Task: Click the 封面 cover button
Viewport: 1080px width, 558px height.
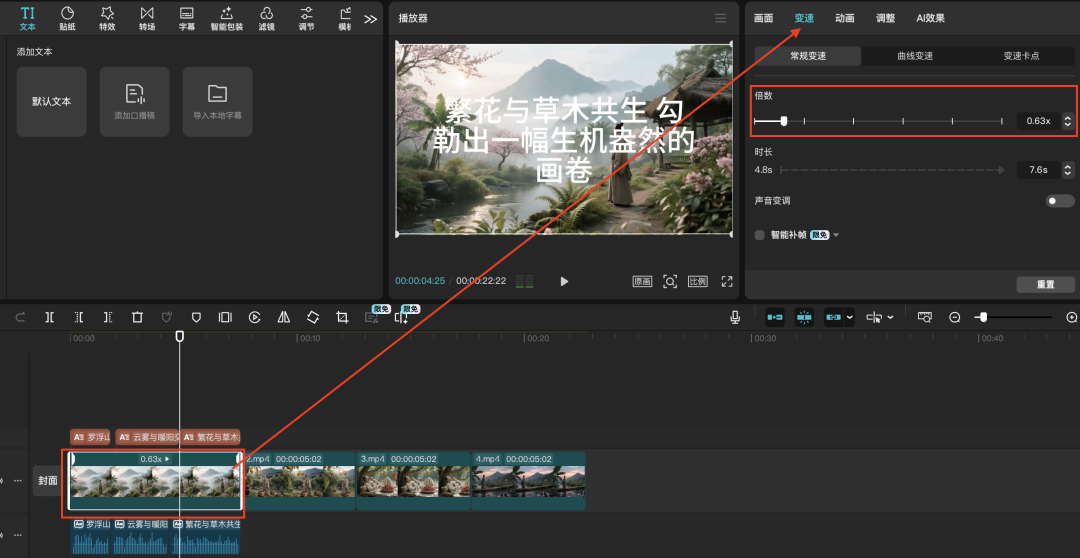Action: click(48, 481)
